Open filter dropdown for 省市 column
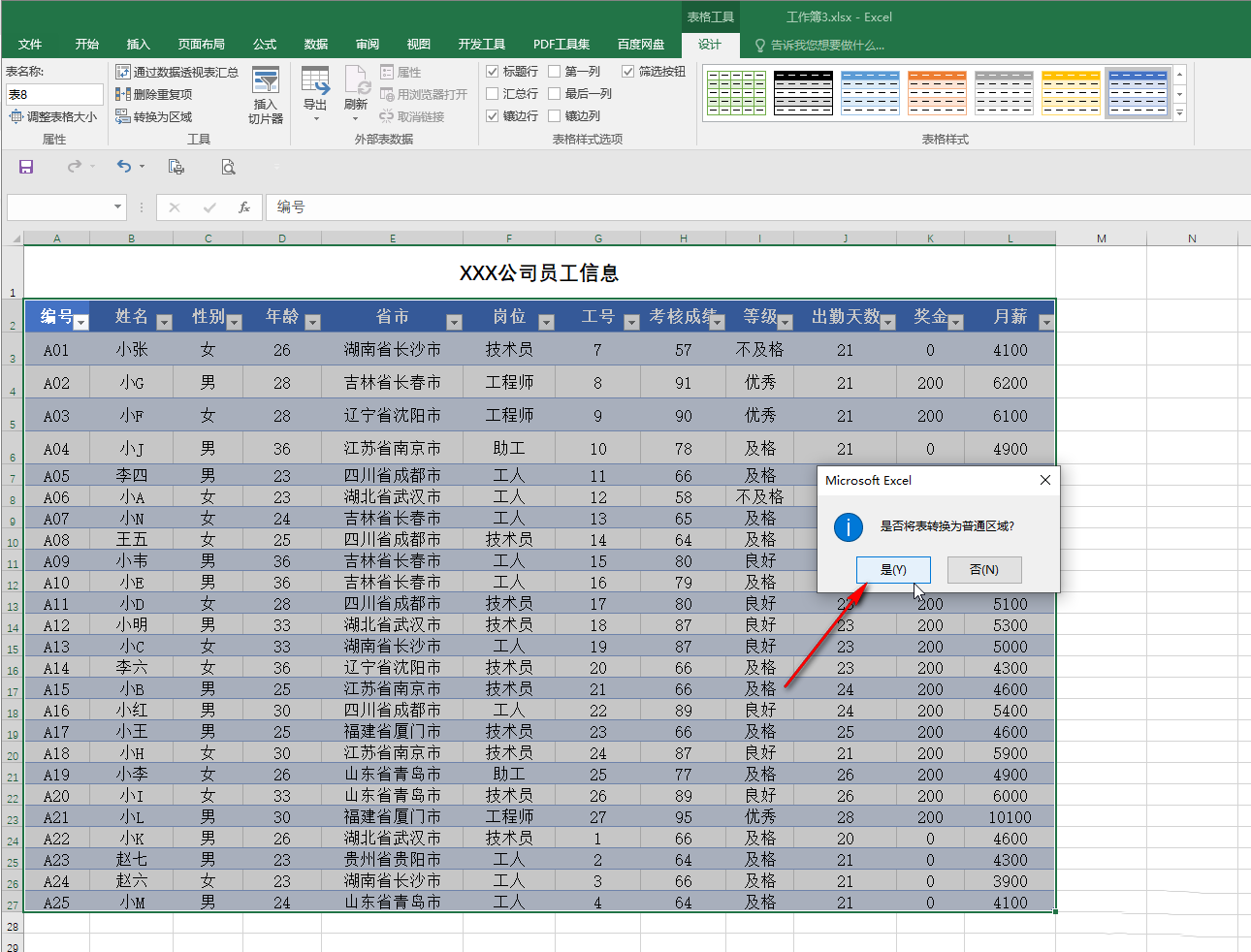Viewport: 1251px width, 952px height. point(454,322)
